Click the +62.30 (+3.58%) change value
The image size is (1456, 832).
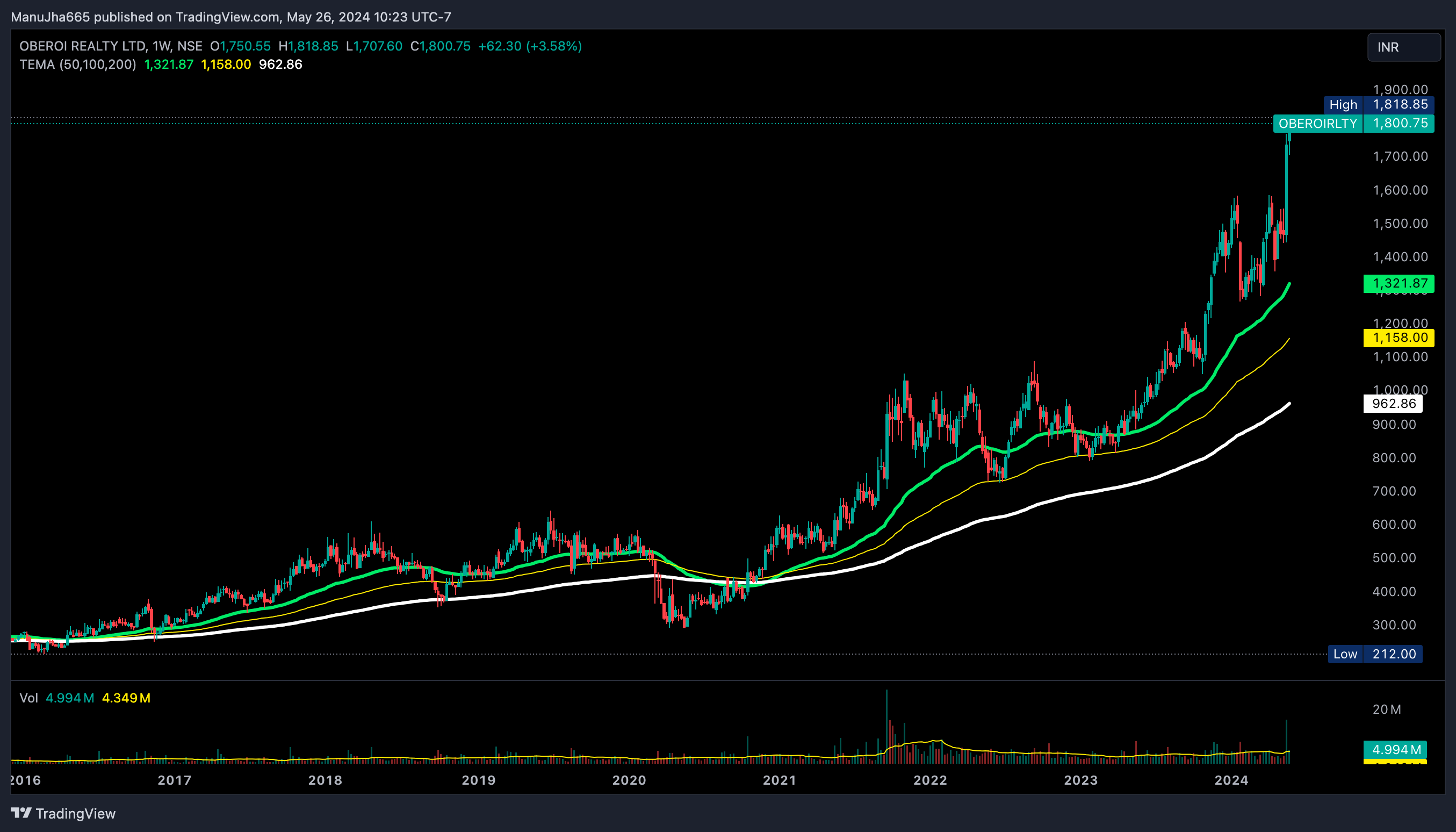coord(530,46)
